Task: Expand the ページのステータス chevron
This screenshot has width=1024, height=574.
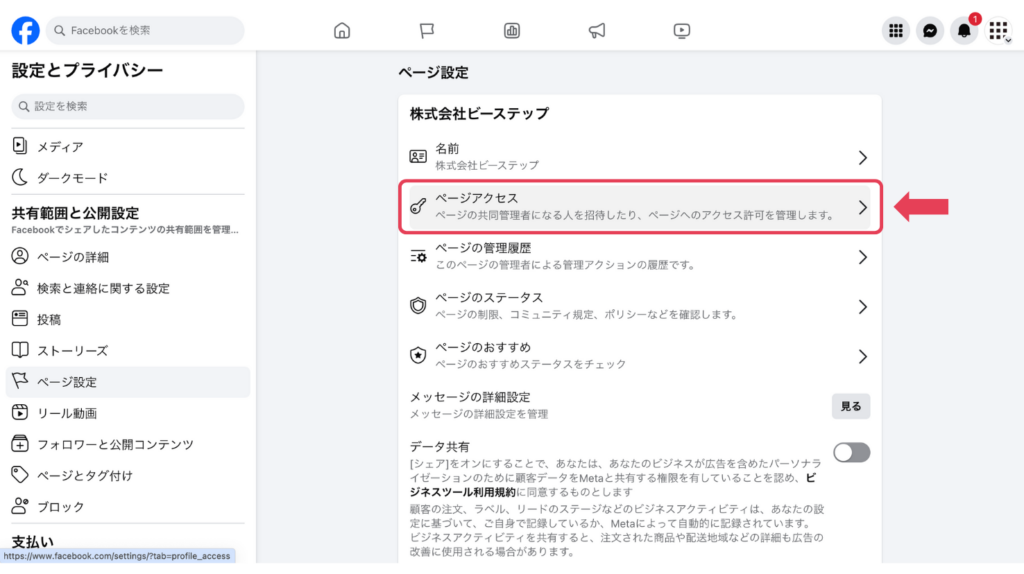Action: [x=863, y=306]
